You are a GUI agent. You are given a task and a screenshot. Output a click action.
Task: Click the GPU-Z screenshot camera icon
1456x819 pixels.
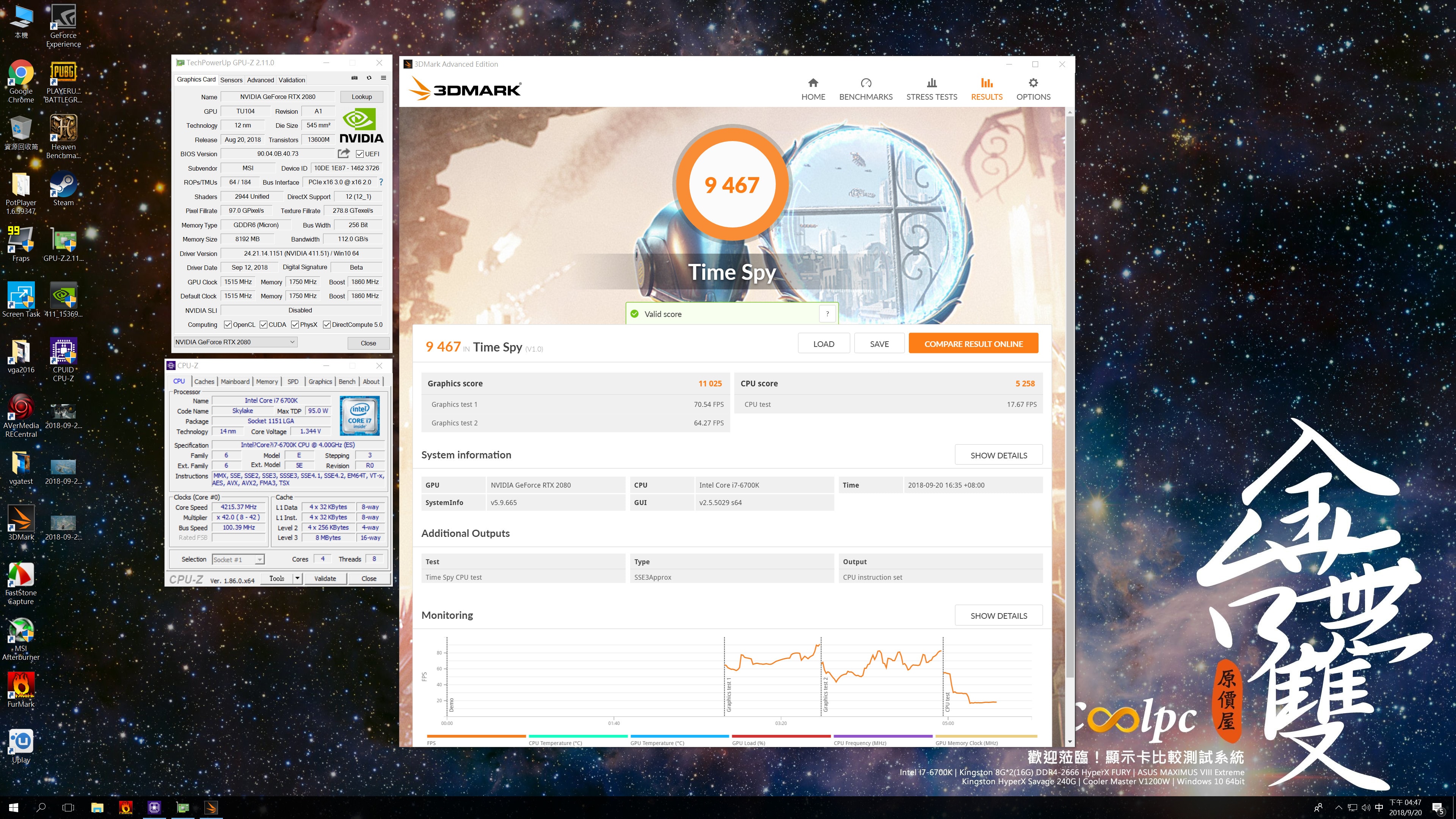355,78
